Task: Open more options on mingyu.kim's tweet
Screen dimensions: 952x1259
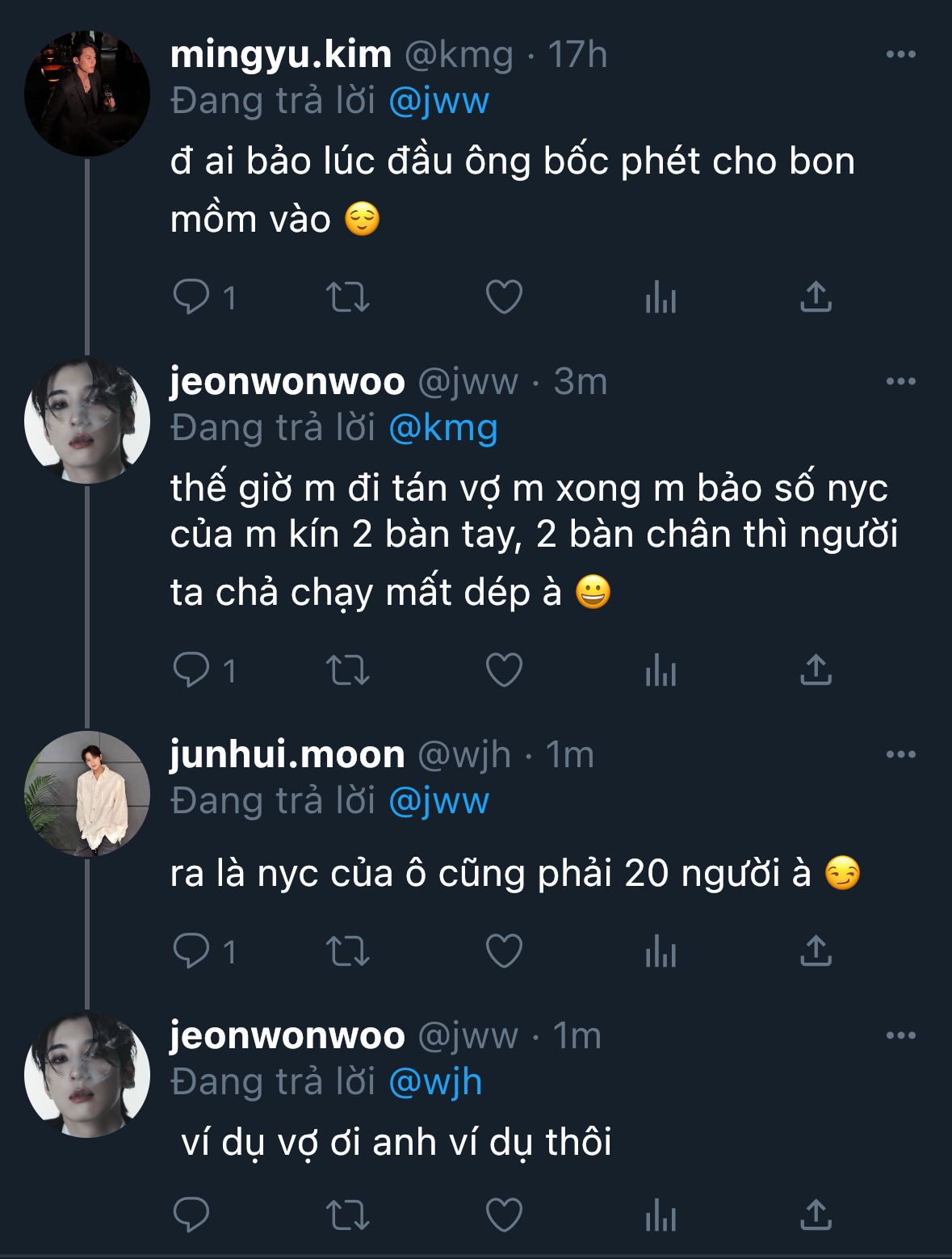Action: [900, 55]
